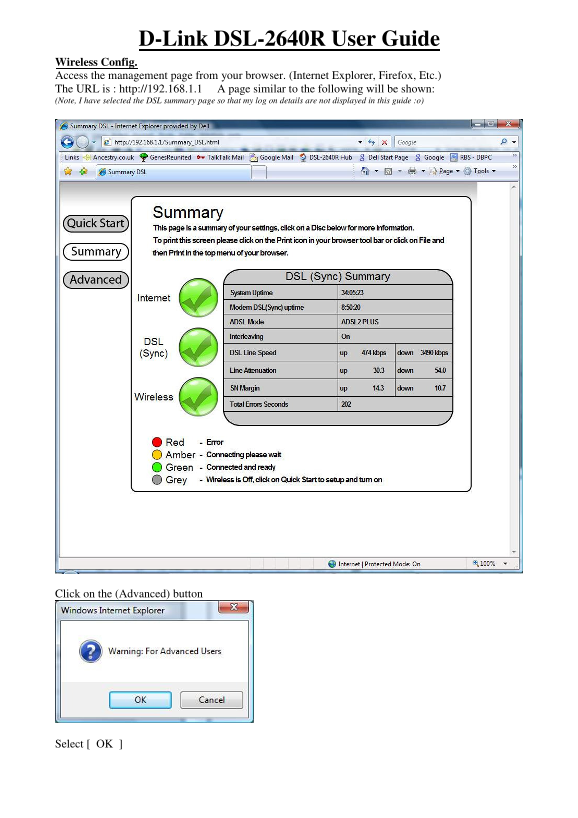Click the green DSL (Sync) status disc
The width and height of the screenshot is (578, 818).
(x=199, y=347)
